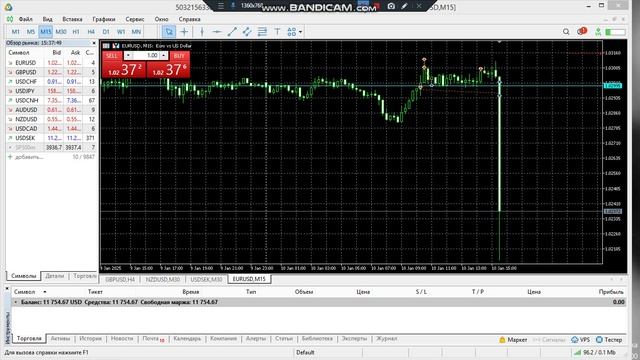Open the Тестер strategy tester button

click(609, 340)
